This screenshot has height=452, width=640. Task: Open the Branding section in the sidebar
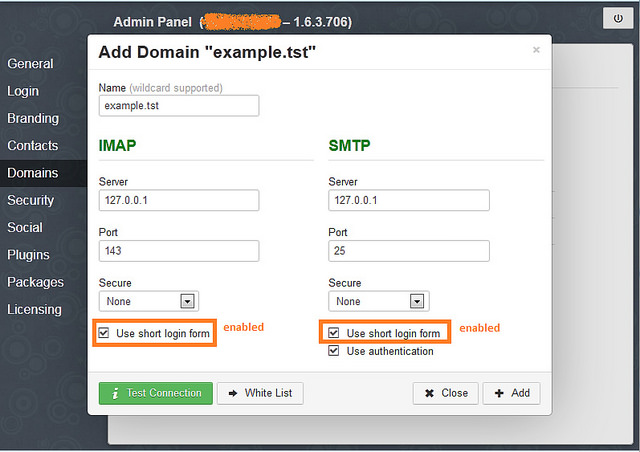point(33,118)
